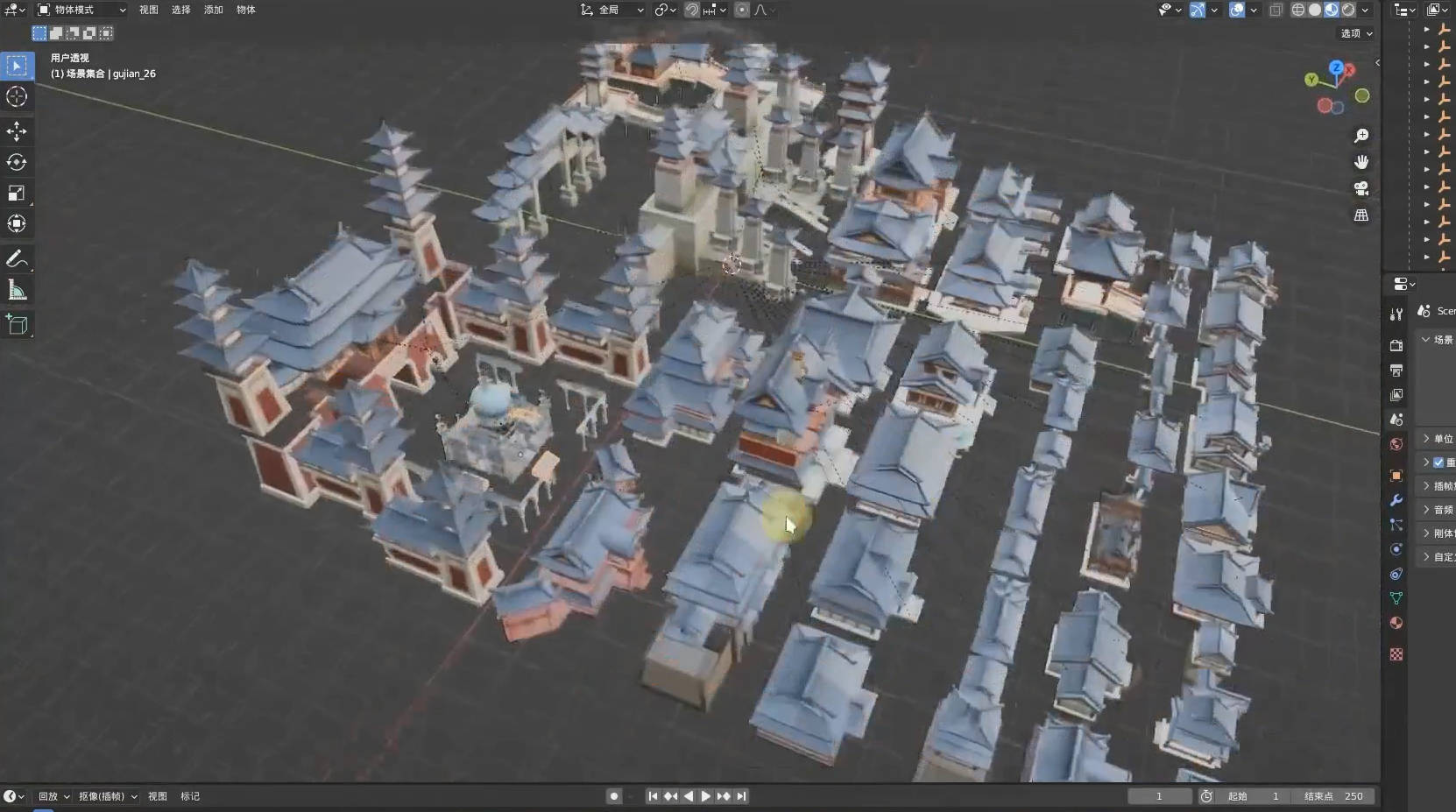
Task: Click the blue Z axis gizmo
Action: pyautogui.click(x=1336, y=67)
